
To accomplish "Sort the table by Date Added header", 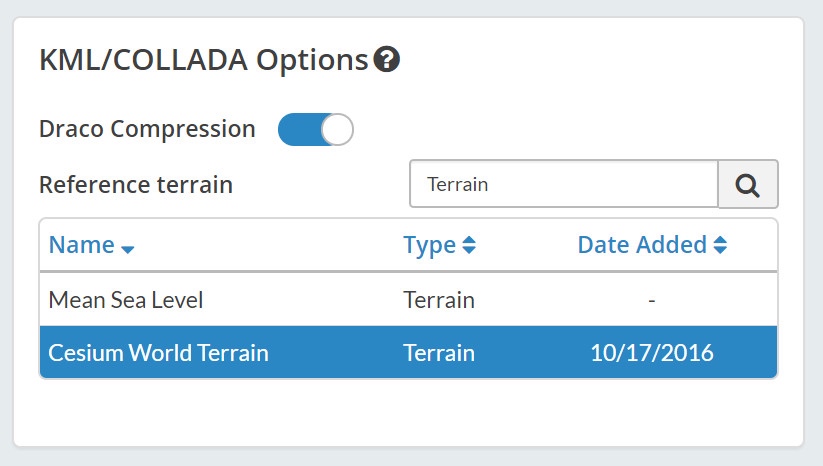I will coord(642,245).
